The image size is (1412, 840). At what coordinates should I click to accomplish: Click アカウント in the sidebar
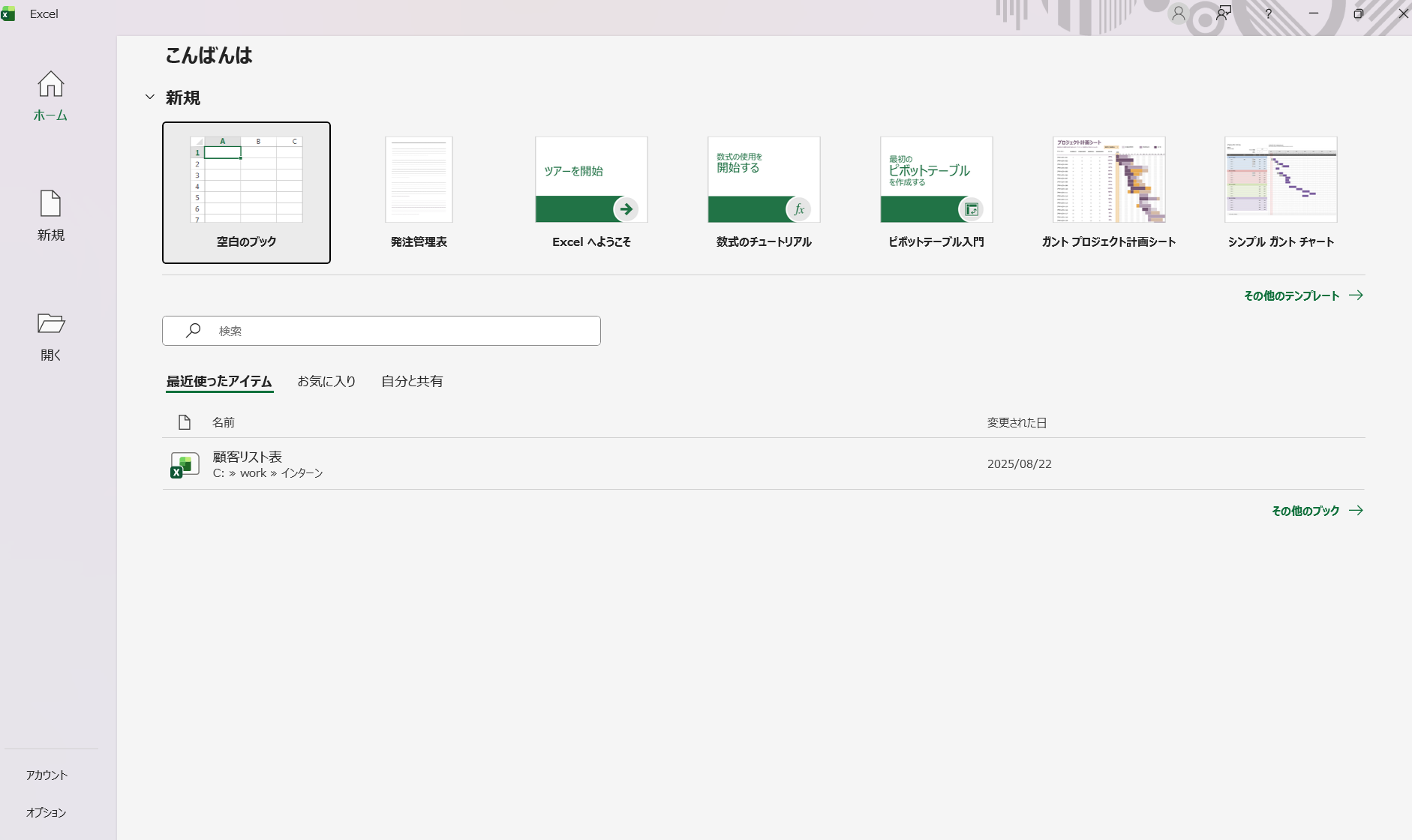pos(47,775)
